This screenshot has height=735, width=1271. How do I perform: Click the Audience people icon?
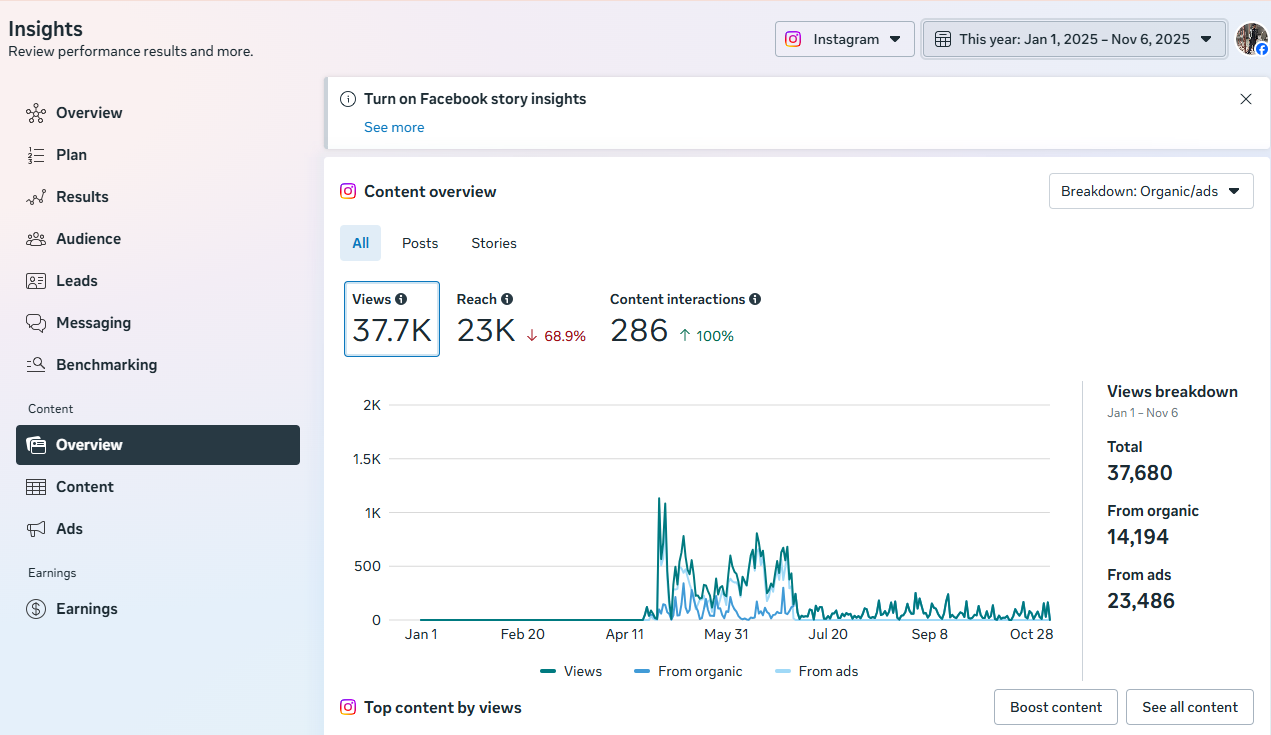[x=36, y=239]
